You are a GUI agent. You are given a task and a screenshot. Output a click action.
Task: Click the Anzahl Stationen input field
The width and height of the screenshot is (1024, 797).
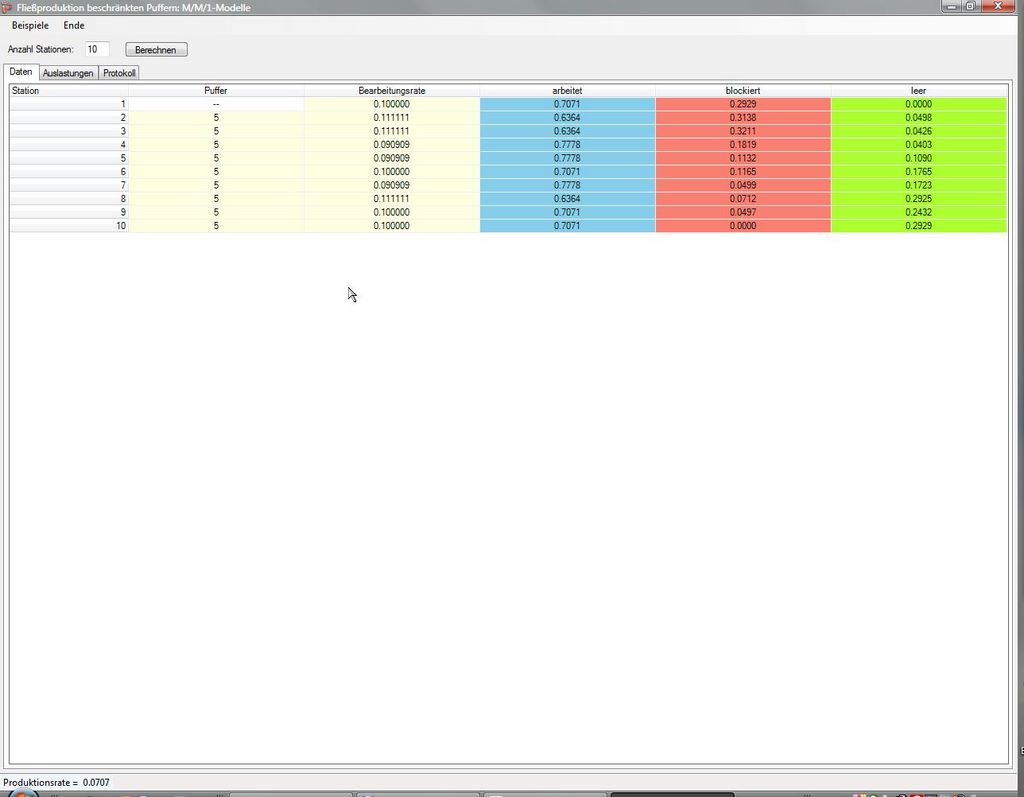pyautogui.click(x=97, y=49)
